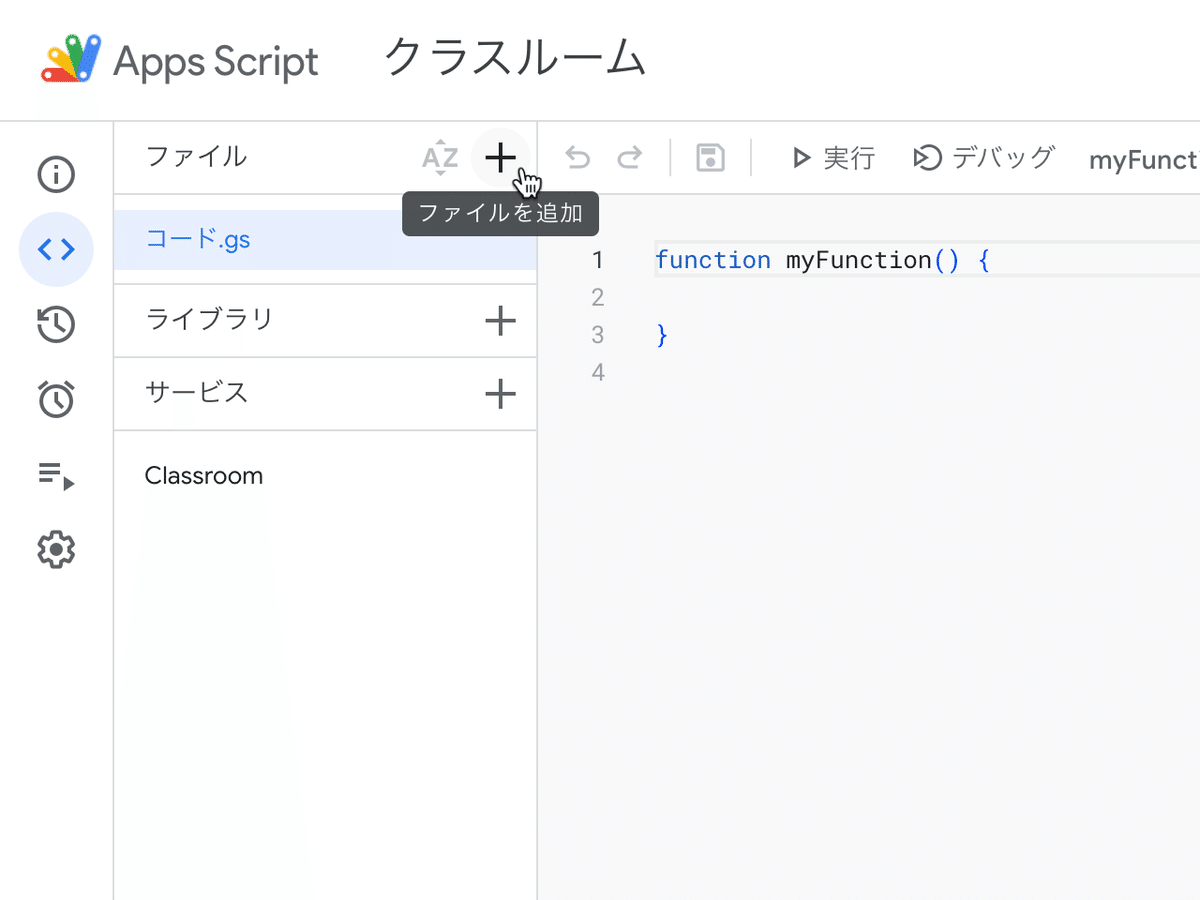This screenshot has width=1200, height=900.
Task: Open project history clock icon
Action: [x=56, y=325]
